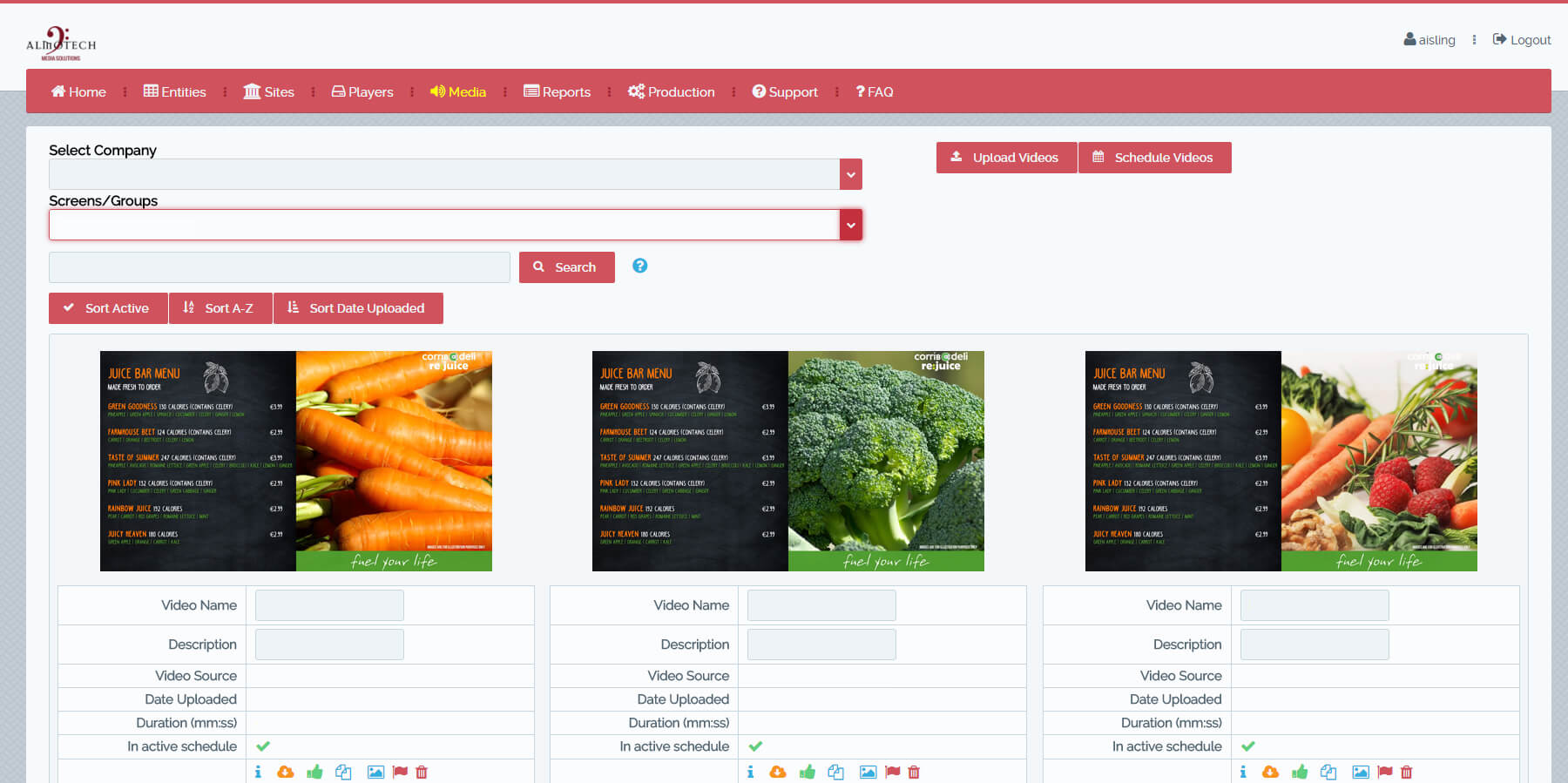Screen dimensions: 1568x783
Task: Flag the carrot menu video
Action: [400, 772]
